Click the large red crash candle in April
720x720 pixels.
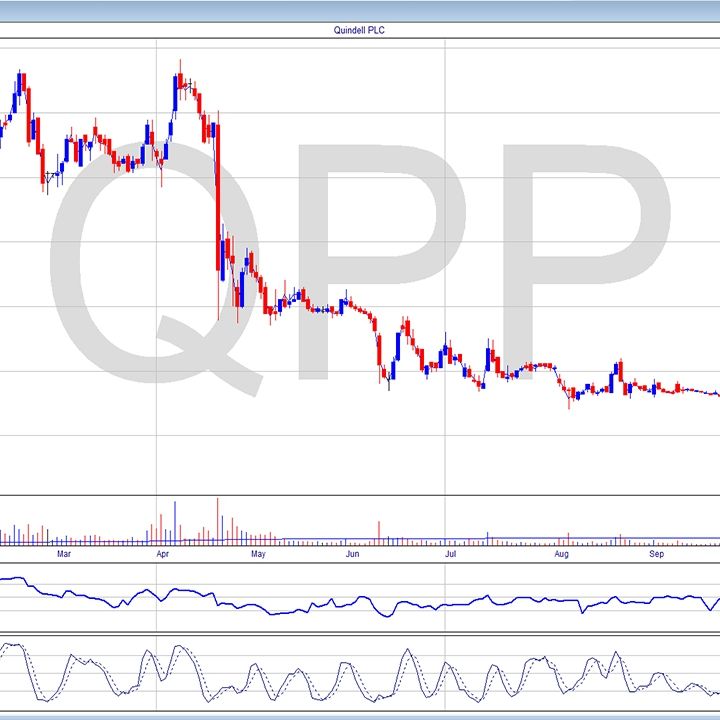click(x=218, y=200)
